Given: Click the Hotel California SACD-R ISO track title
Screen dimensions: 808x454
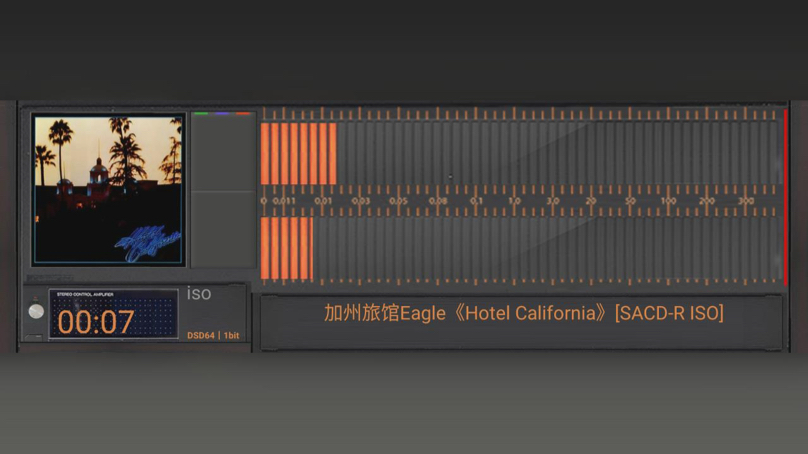Looking at the screenshot, I should (523, 313).
